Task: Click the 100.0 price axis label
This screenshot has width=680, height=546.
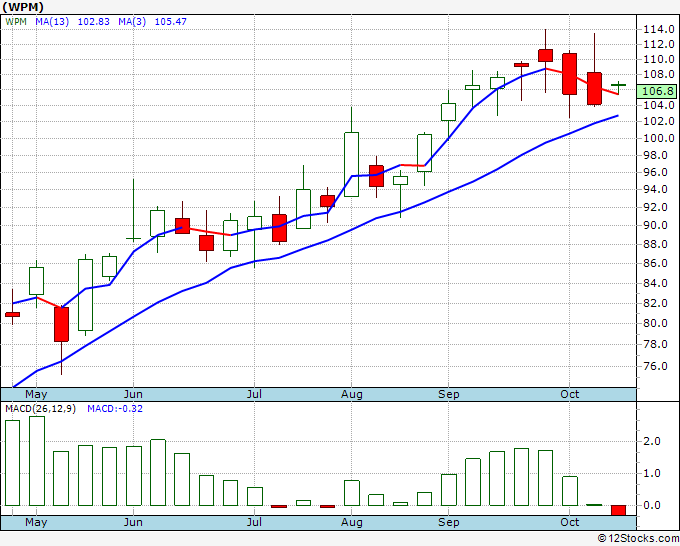Action: click(658, 138)
